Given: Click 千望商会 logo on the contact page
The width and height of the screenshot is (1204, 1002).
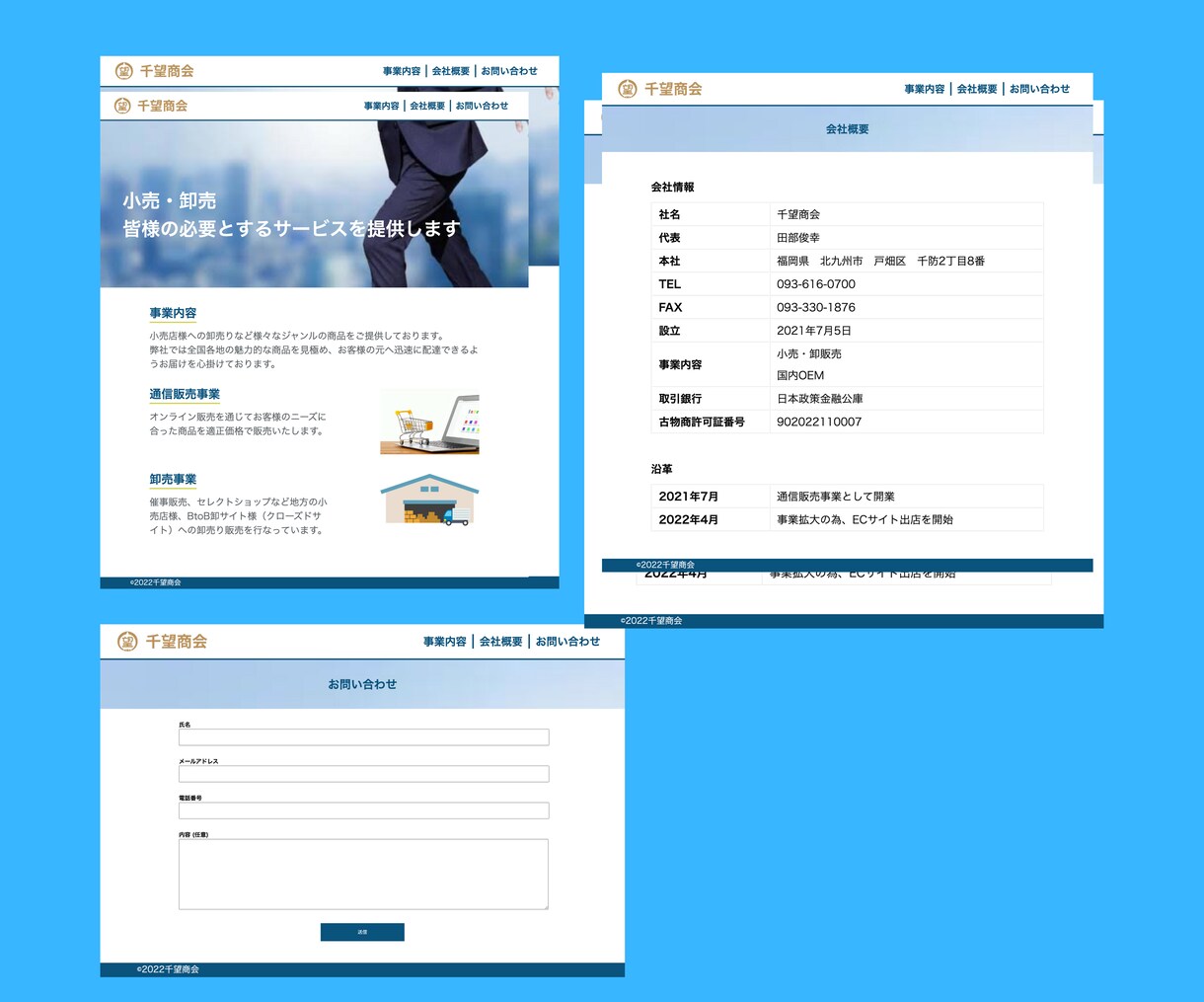Looking at the screenshot, I should [x=162, y=642].
